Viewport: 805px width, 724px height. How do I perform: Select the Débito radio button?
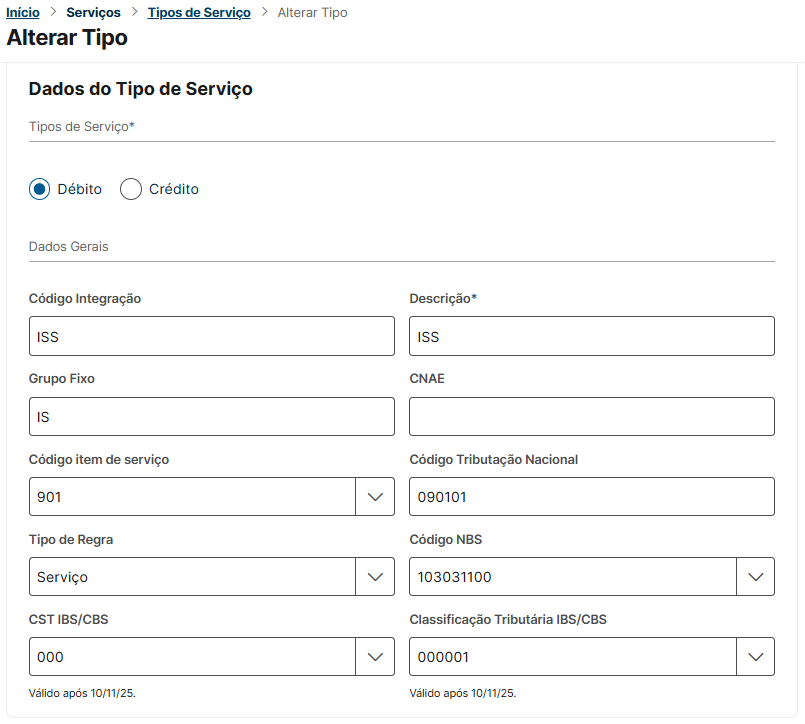(x=39, y=189)
